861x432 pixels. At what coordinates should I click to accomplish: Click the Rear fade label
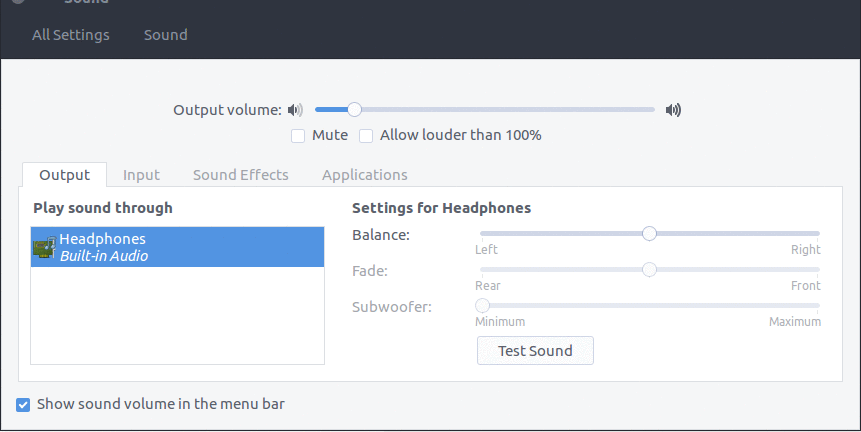coord(488,286)
